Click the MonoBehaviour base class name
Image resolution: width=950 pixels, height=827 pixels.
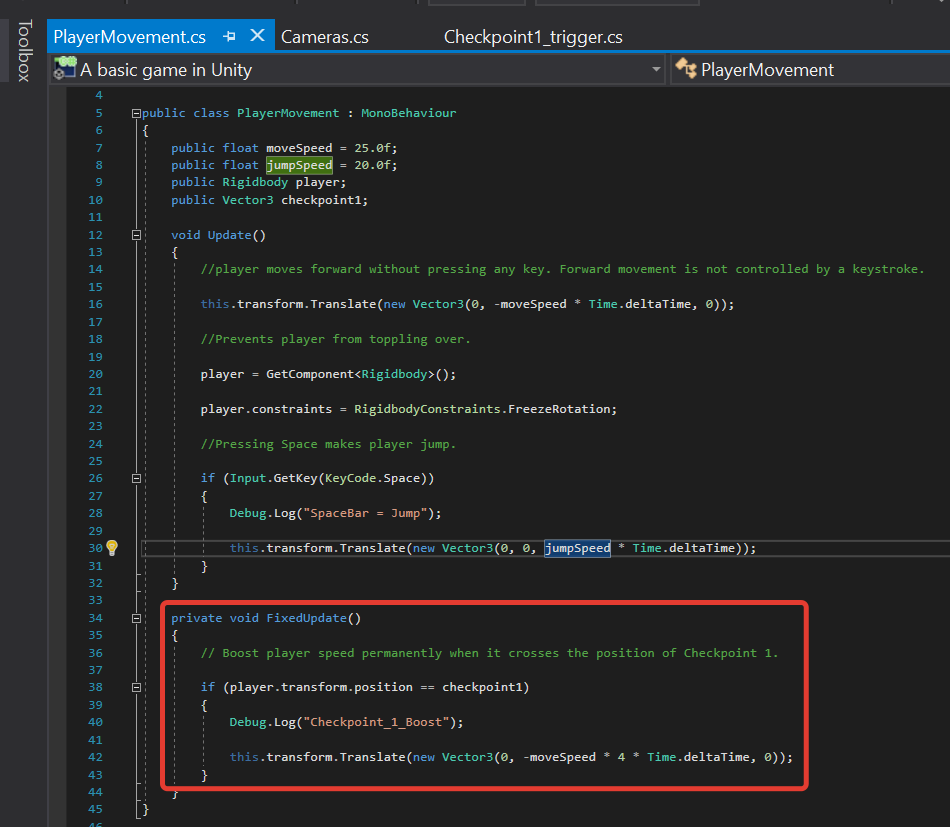(408, 113)
